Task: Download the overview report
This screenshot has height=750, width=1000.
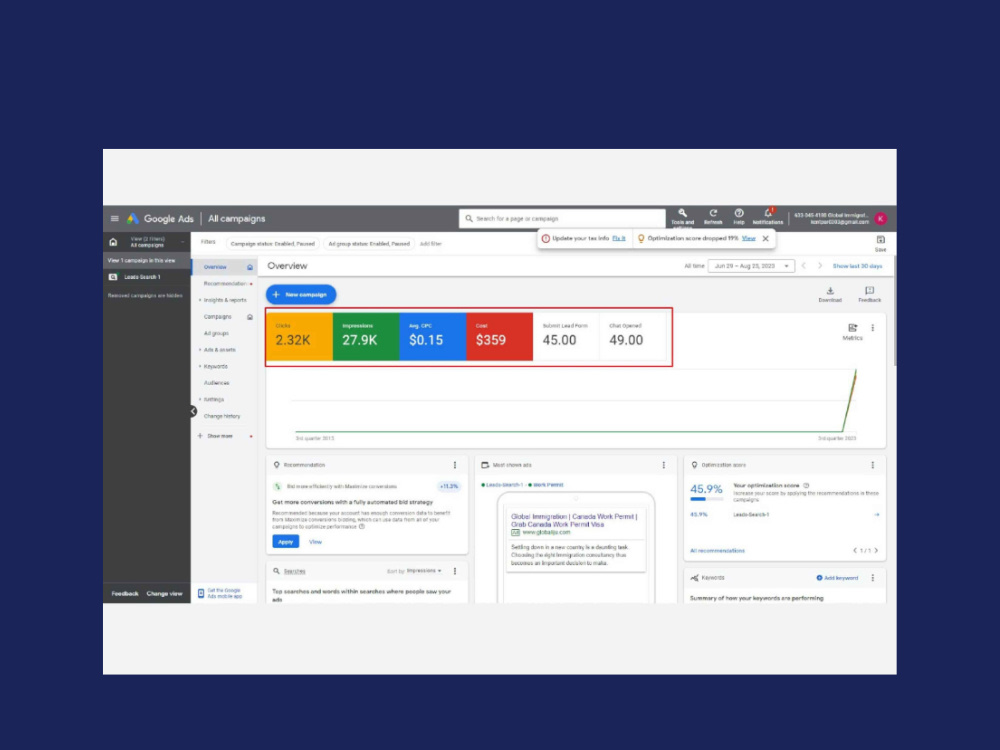Action: coord(830,294)
